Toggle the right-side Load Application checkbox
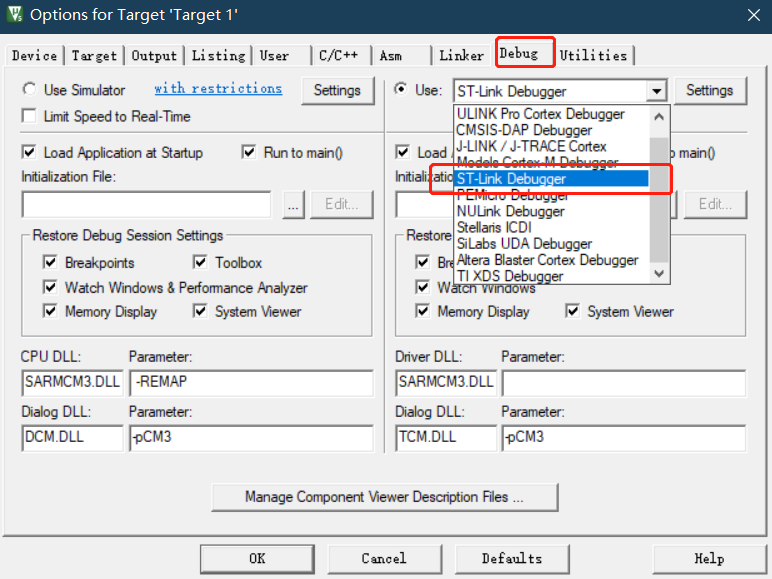 (403, 152)
